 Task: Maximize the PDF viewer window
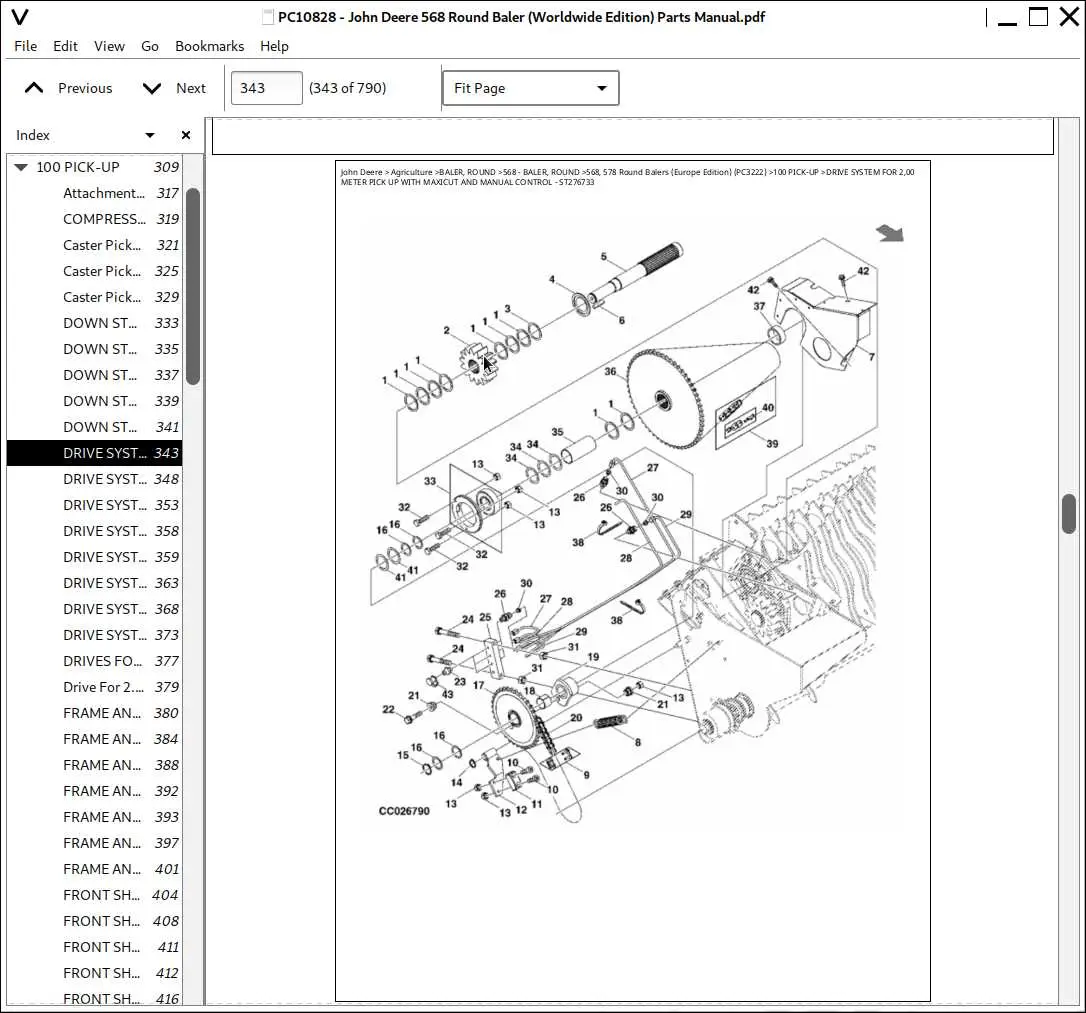coord(1038,17)
